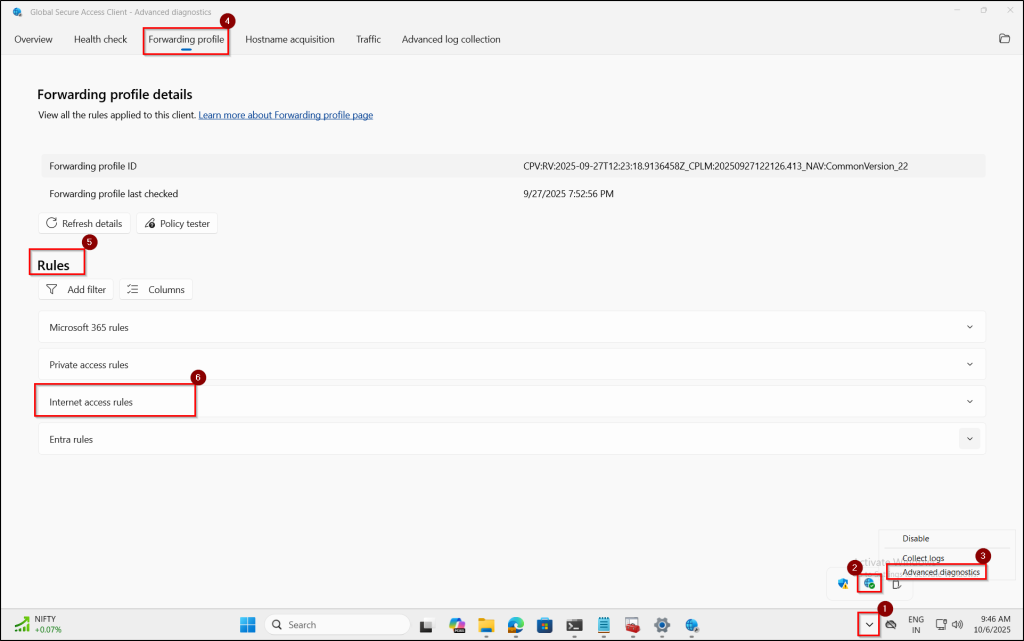Image resolution: width=1024 pixels, height=641 pixels.
Task: Open the Hostname acquisition tab
Action: click(290, 40)
